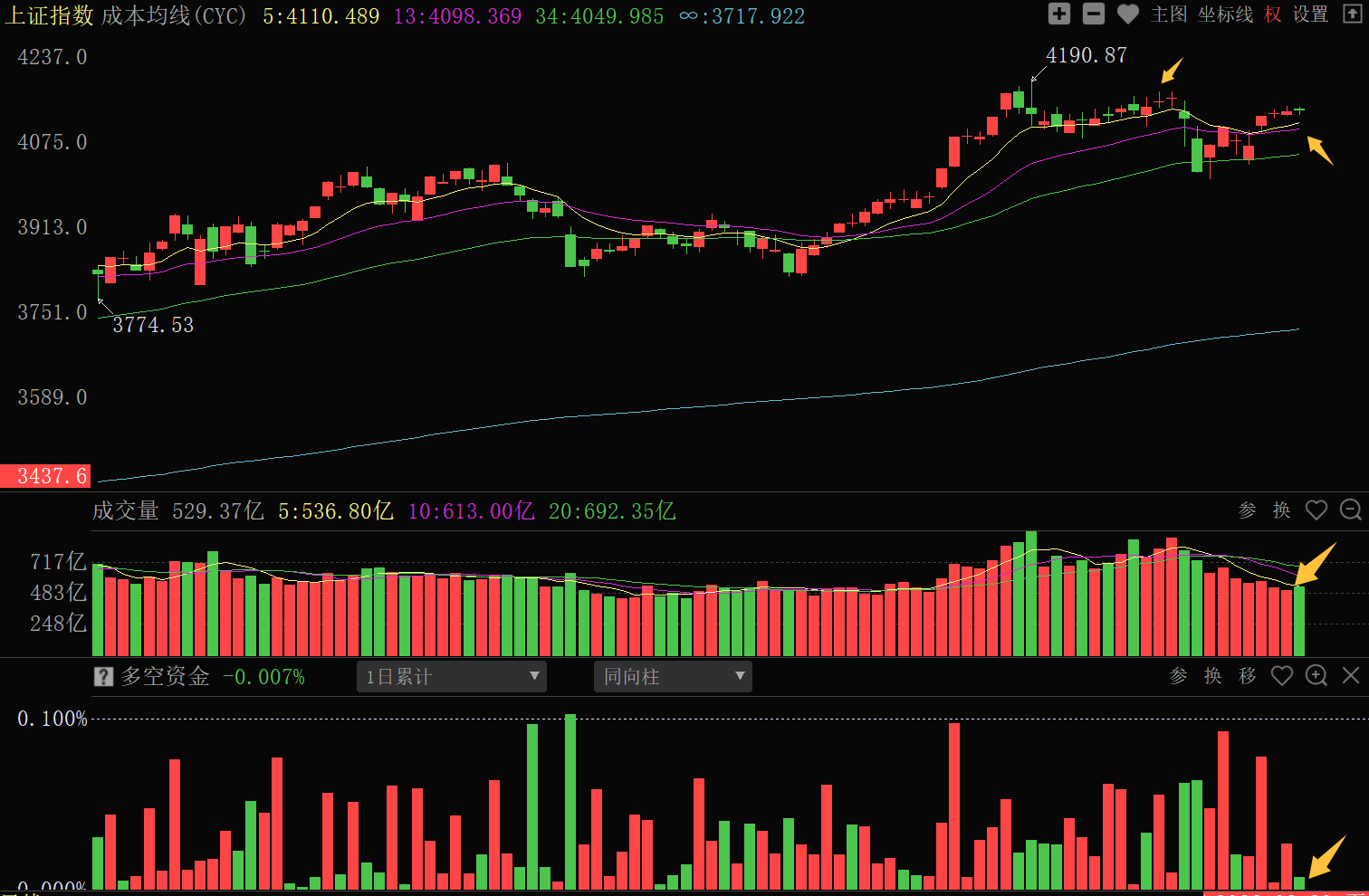Toggle the heart favorite in main chart toolbar
1369x896 pixels.
point(1128,14)
